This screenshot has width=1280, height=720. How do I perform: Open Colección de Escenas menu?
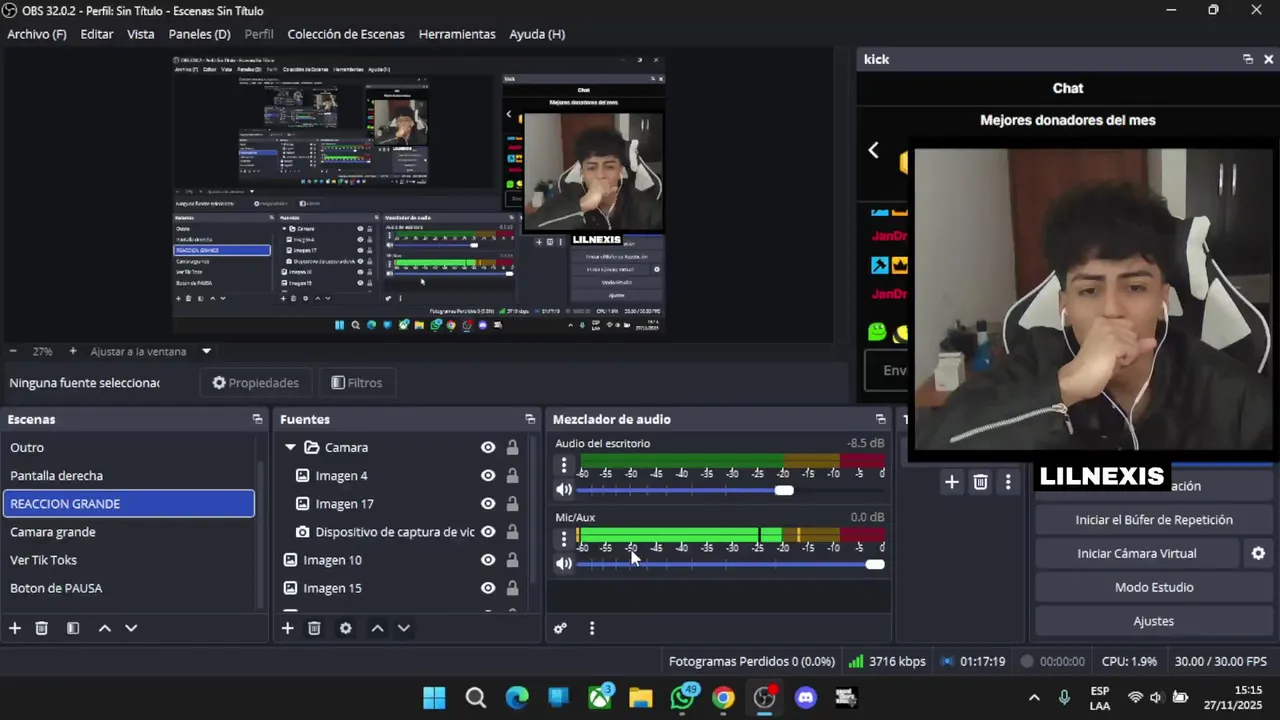point(346,34)
